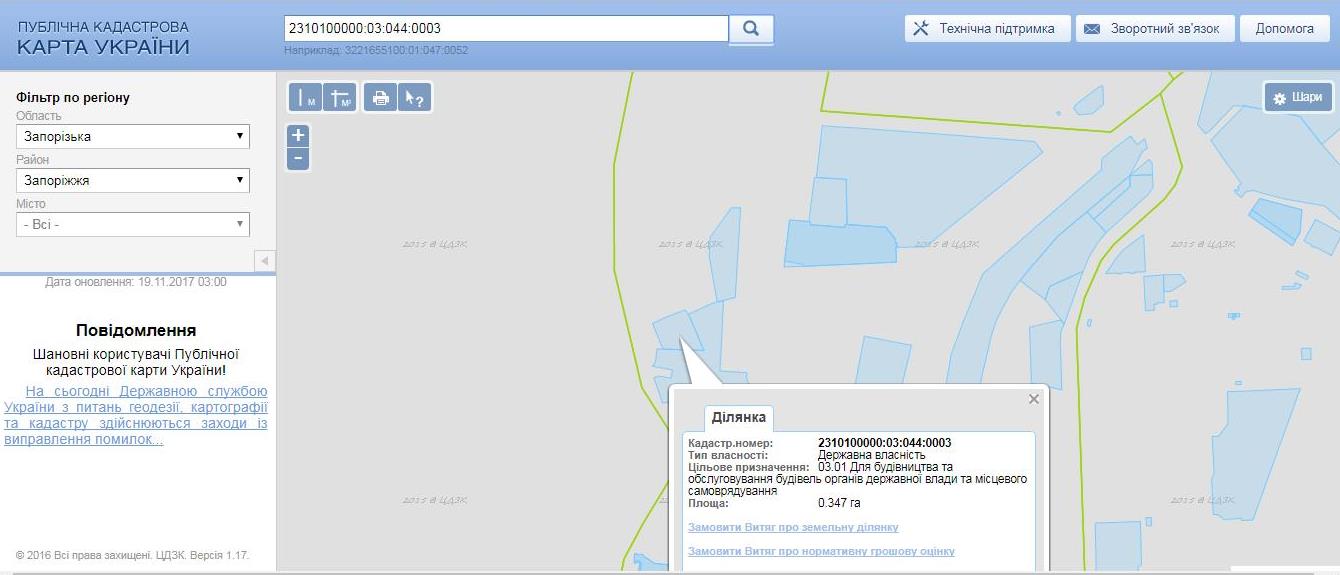Image resolution: width=1340 pixels, height=575 pixels.
Task: Open the Область dropdown
Action: pos(133,137)
